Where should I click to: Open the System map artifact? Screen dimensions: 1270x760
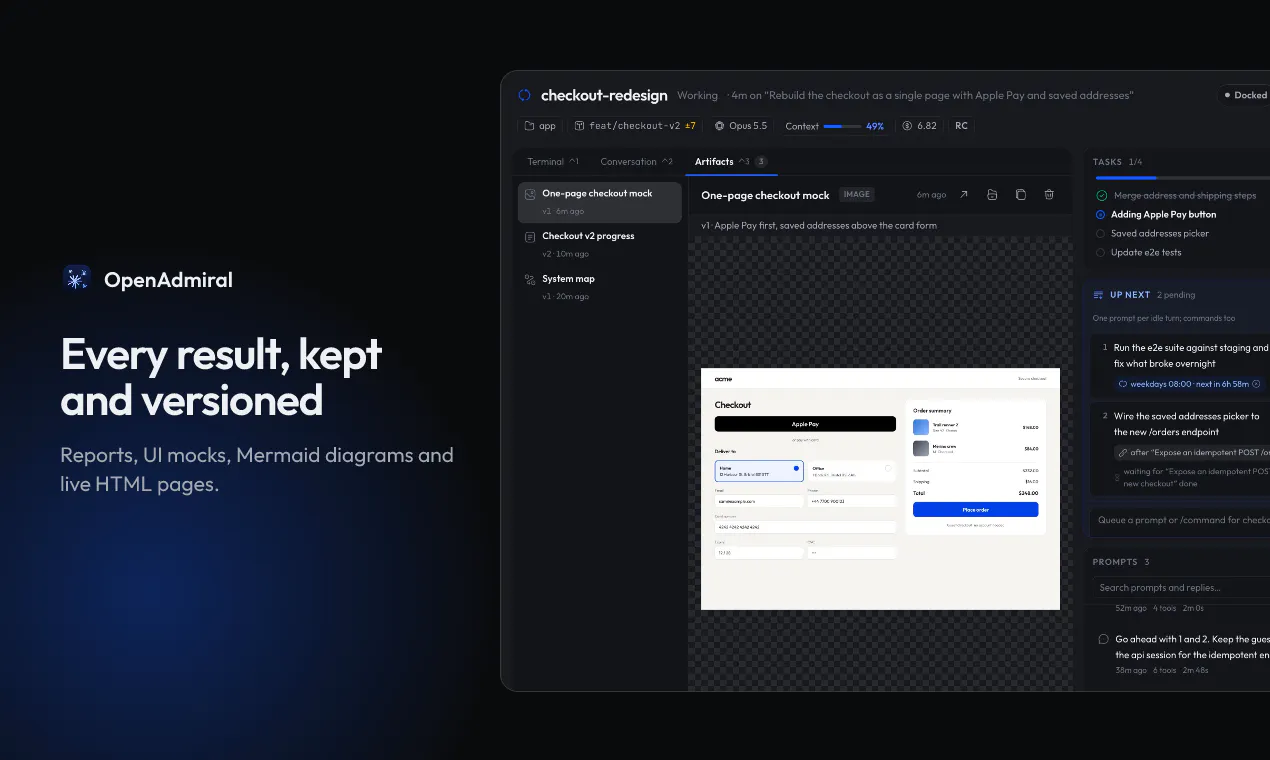click(x=599, y=287)
